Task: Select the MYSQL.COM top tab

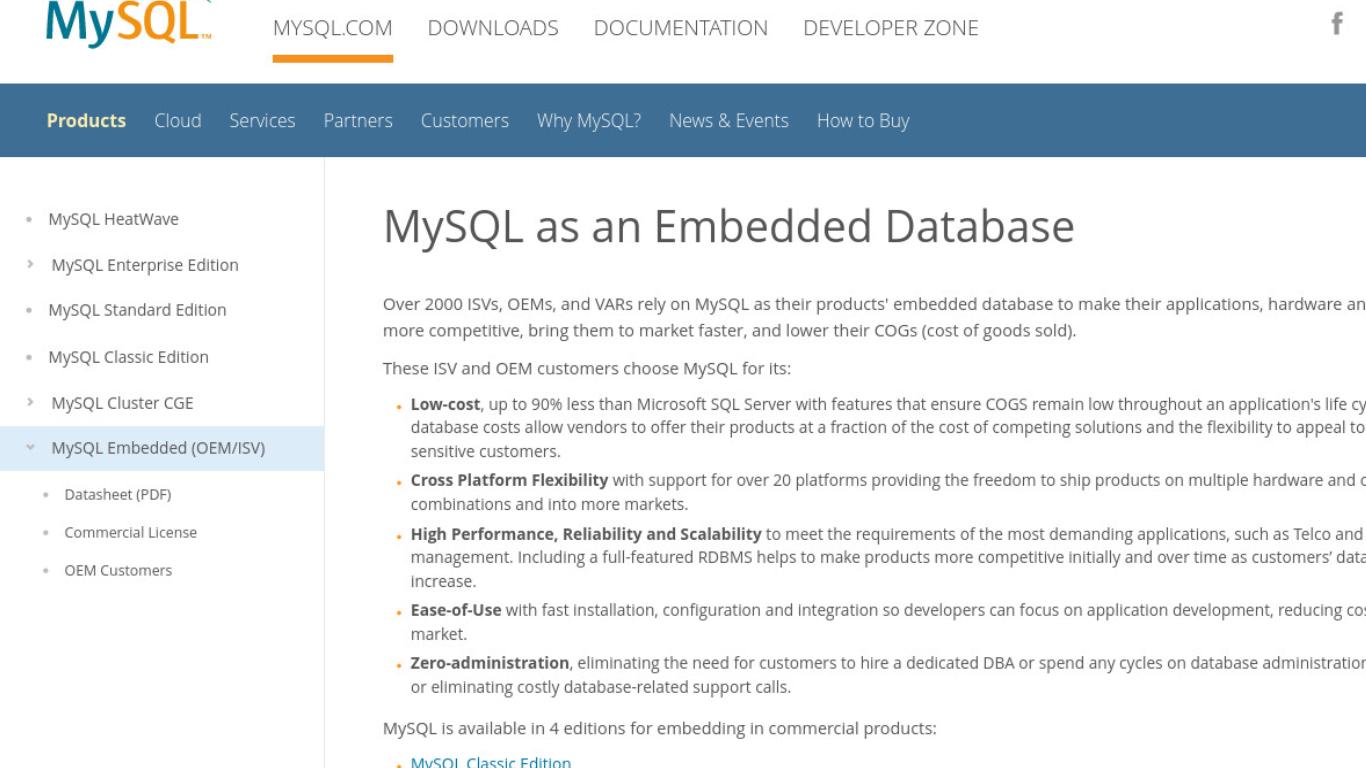Action: point(333,28)
